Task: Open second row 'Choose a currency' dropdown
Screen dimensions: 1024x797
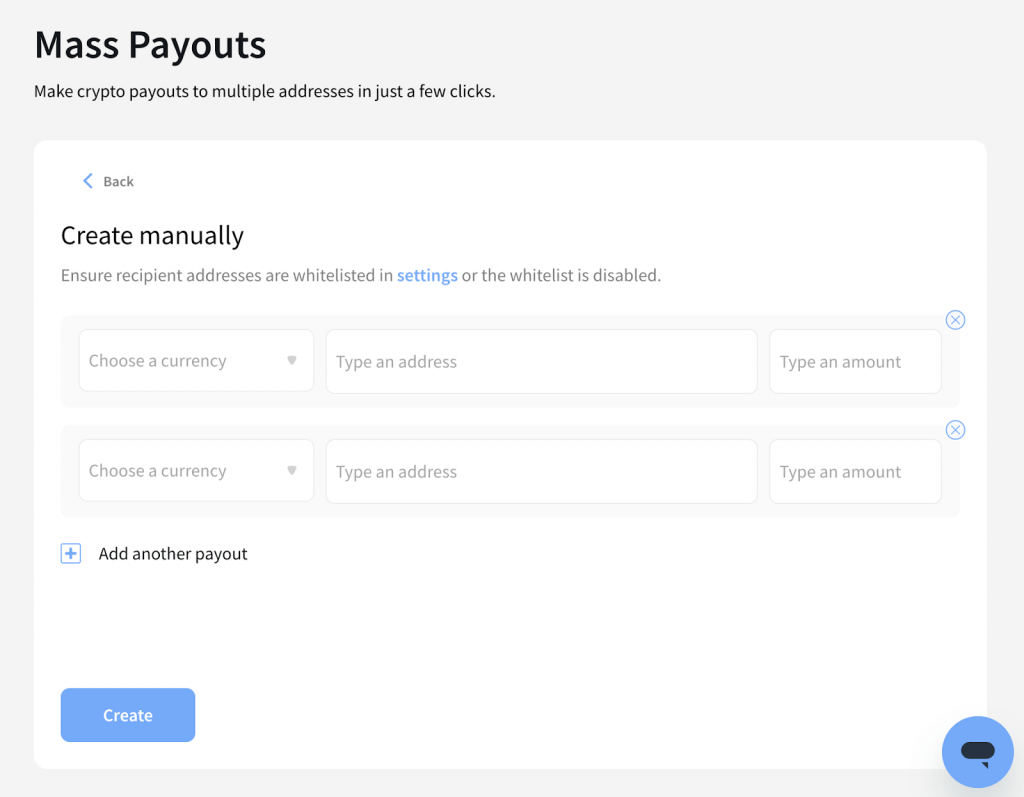Action: pyautogui.click(x=180, y=471)
